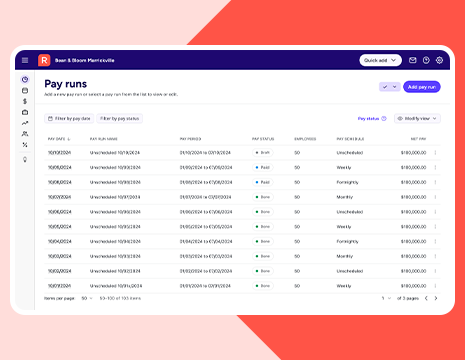Open row menu for pay date 10/07/2024
The image size is (465, 360).
pos(435,197)
